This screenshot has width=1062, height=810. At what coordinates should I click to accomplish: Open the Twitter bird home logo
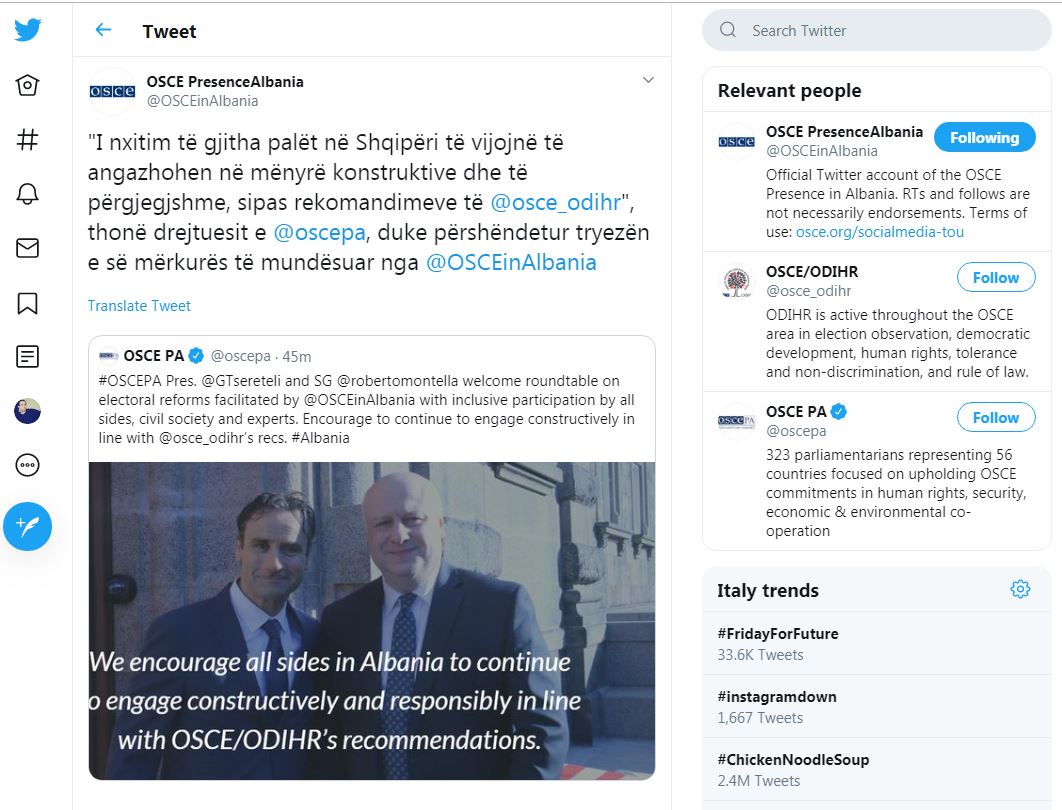pyautogui.click(x=27, y=29)
